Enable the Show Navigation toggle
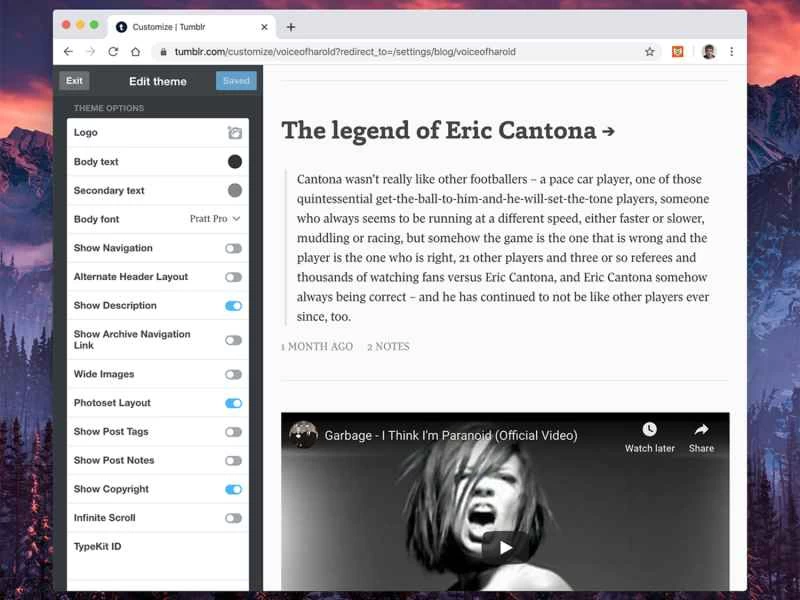Image resolution: width=800 pixels, height=600 pixels. pyautogui.click(x=233, y=248)
